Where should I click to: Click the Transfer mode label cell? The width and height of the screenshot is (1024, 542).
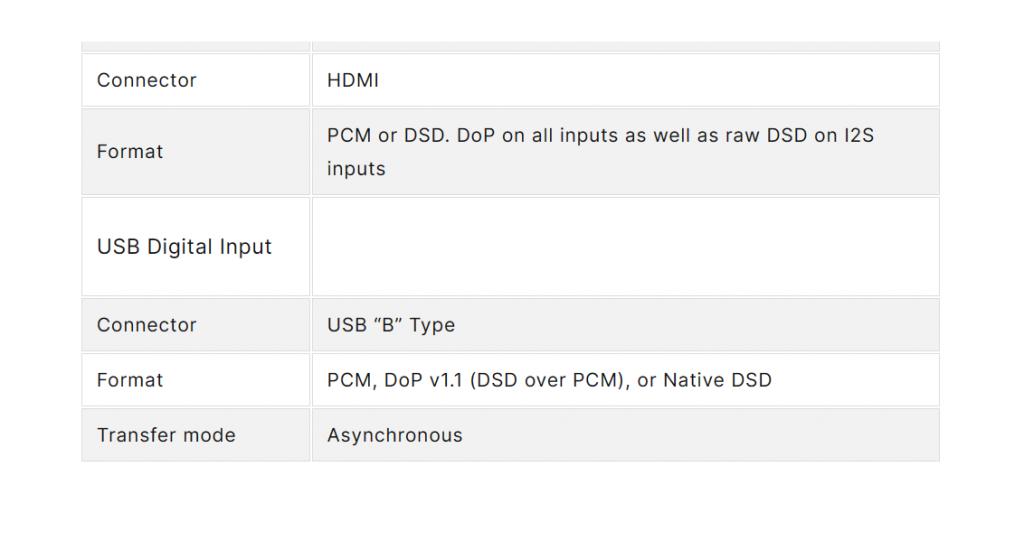(166, 435)
